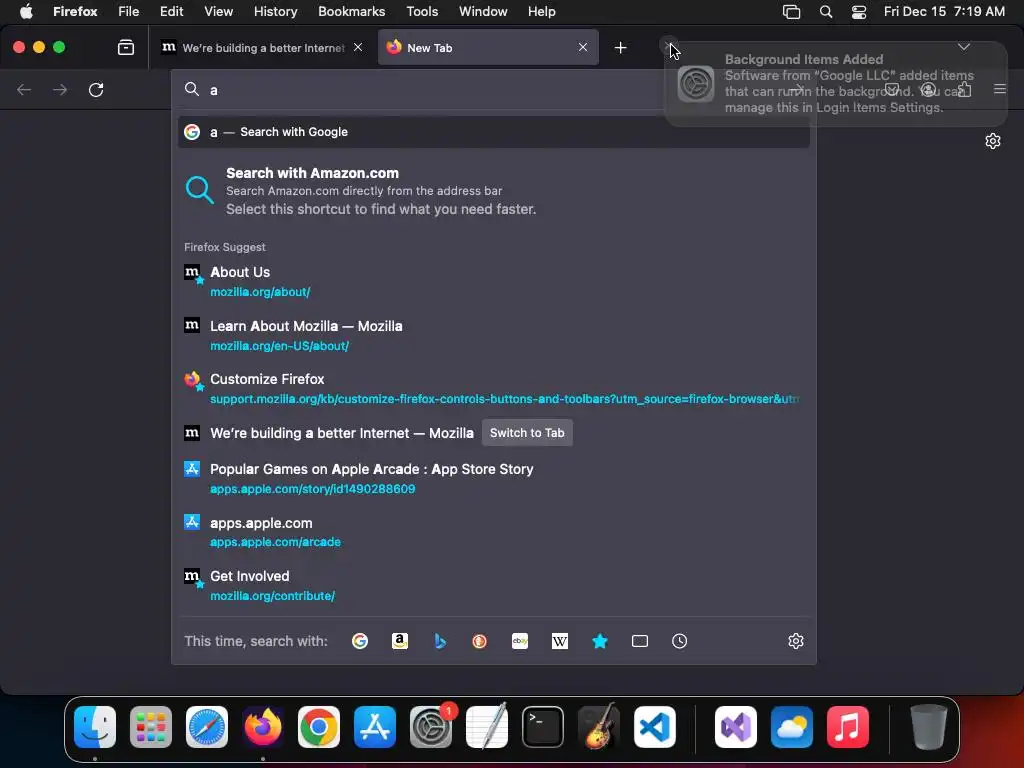Launch Visual Studio Code from dock

pos(654,727)
